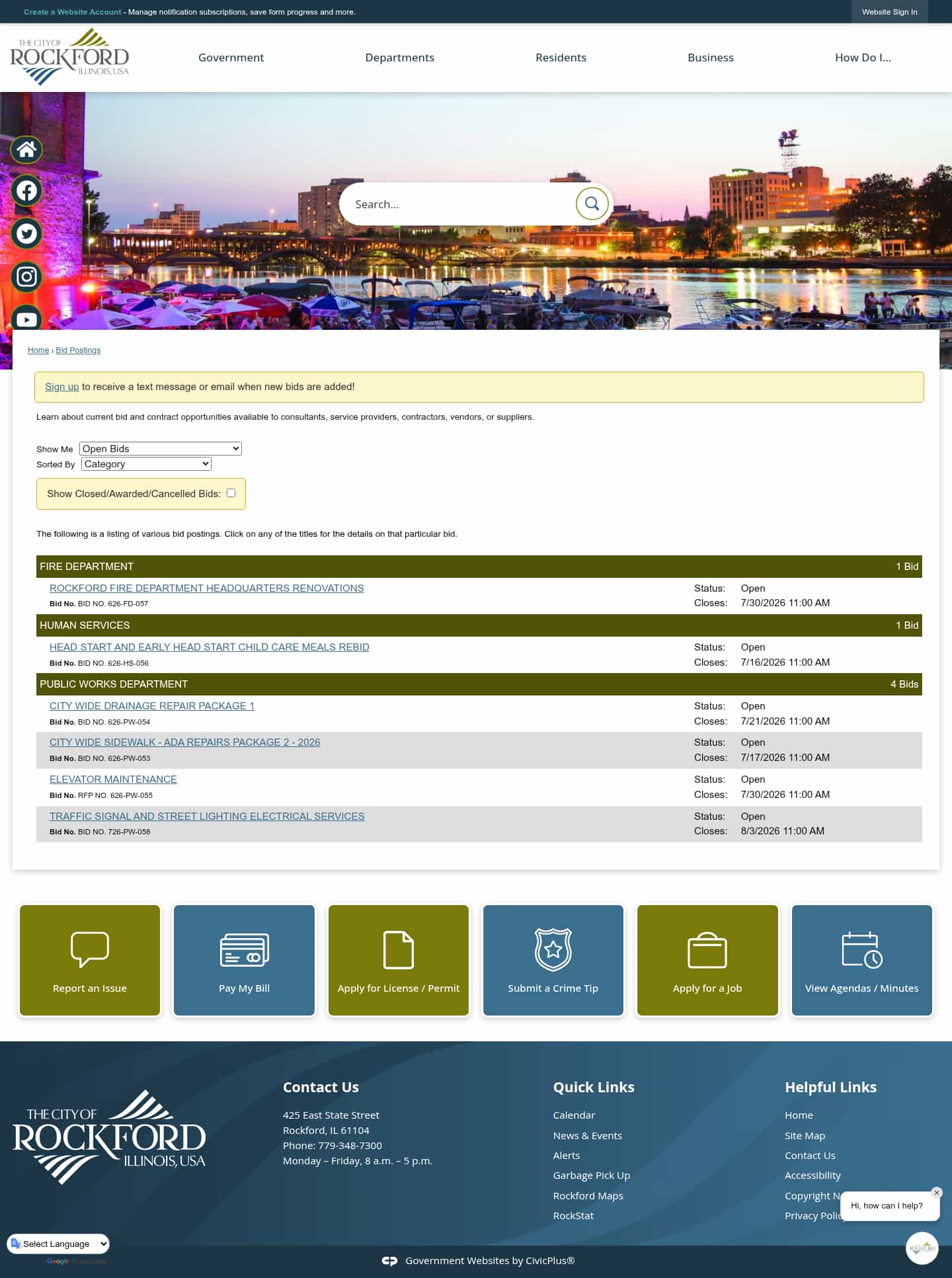Click the Alerts quick link
The width and height of the screenshot is (952, 1278).
[567, 1156]
